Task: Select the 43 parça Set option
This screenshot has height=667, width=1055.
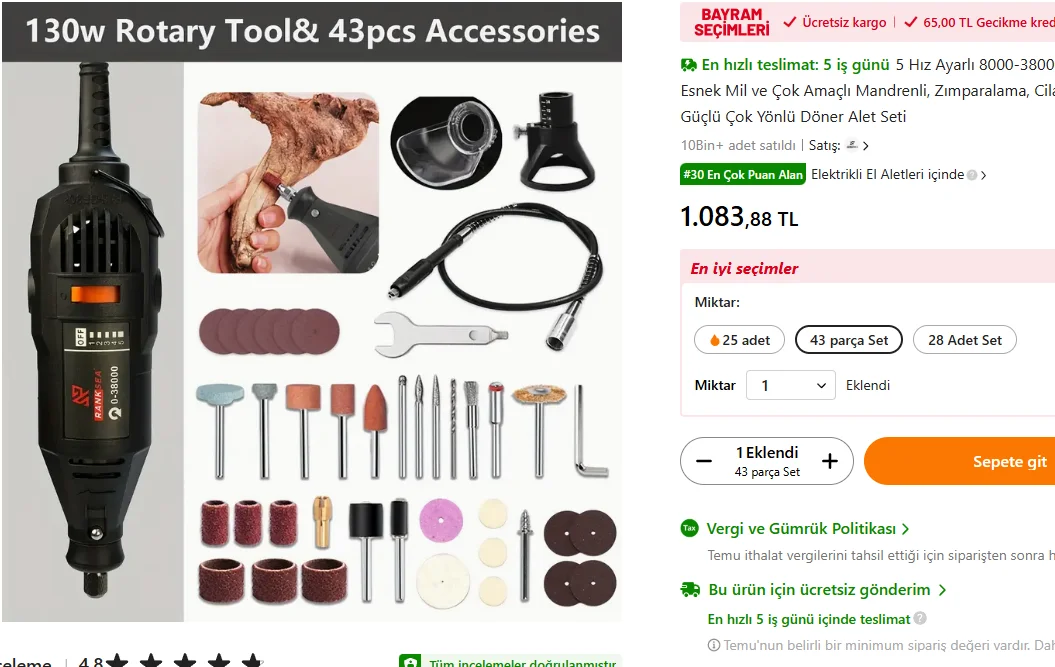Action: [849, 340]
